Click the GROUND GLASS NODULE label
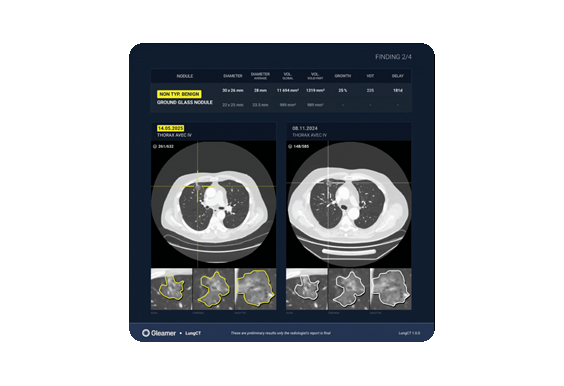Image resolution: width=564 pixels, height=386 pixels. point(185,102)
